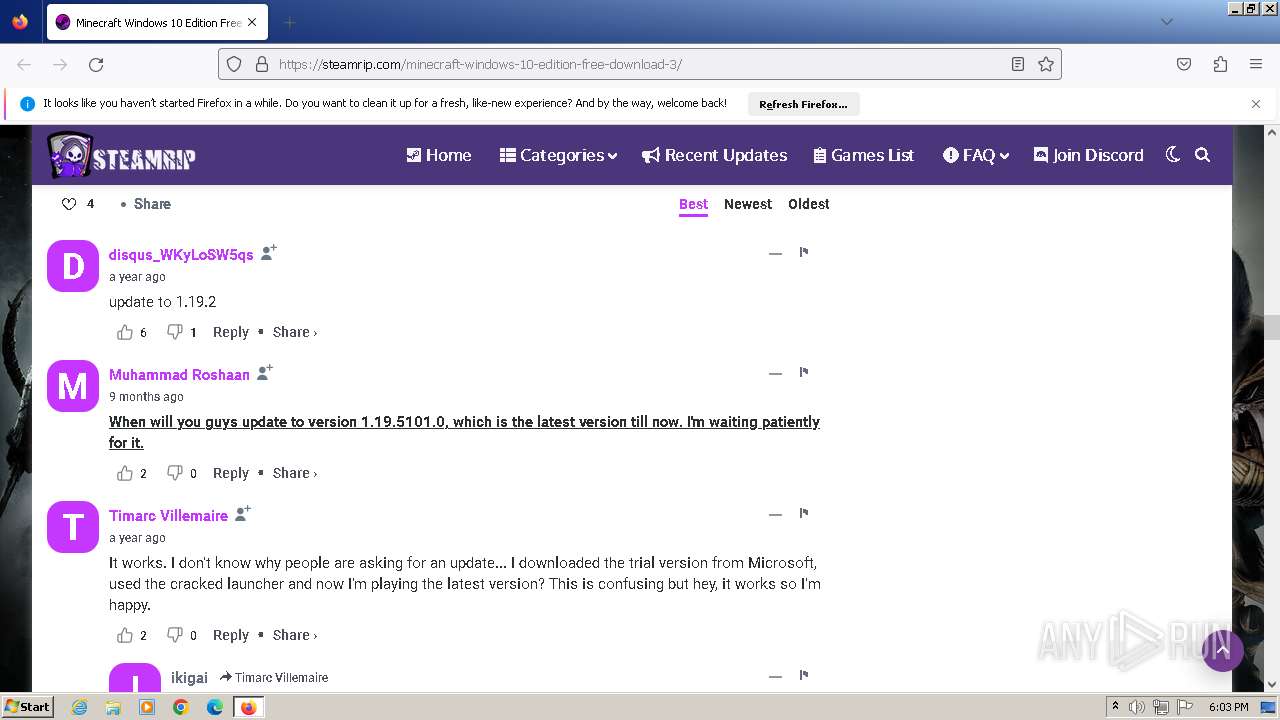1280x720 pixels.
Task: Toggle reader view icon
Action: (1018, 64)
